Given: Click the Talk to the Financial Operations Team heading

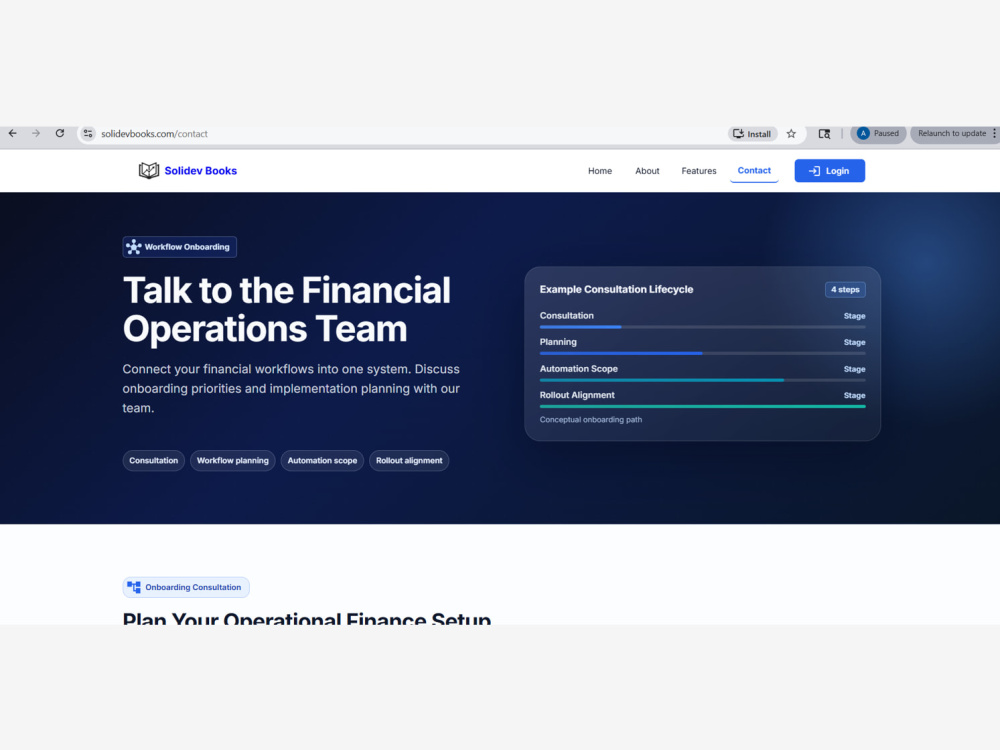Looking at the screenshot, I should (286, 309).
